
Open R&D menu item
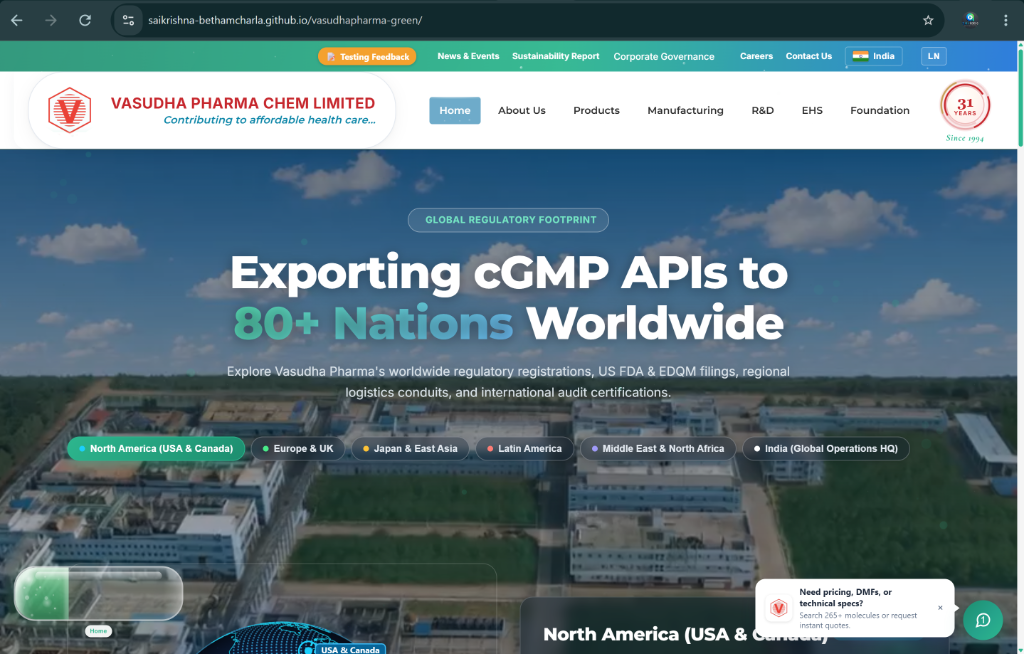pyautogui.click(x=762, y=110)
